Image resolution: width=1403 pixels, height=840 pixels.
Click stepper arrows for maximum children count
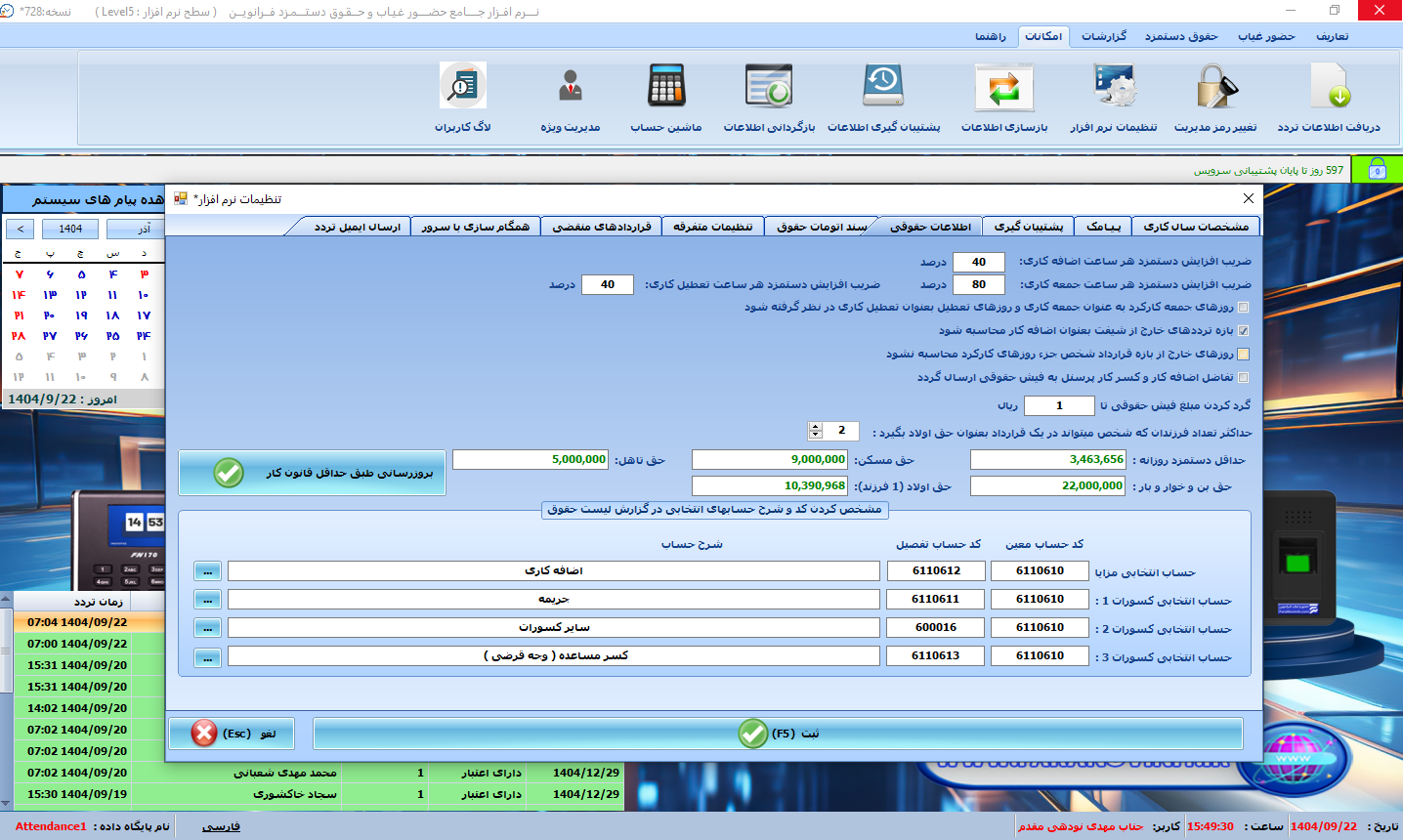816,431
